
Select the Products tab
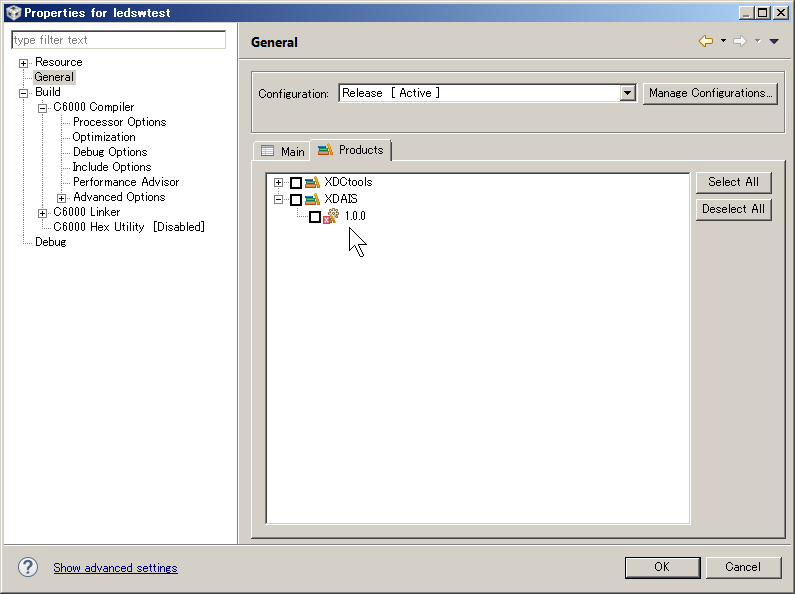point(350,150)
